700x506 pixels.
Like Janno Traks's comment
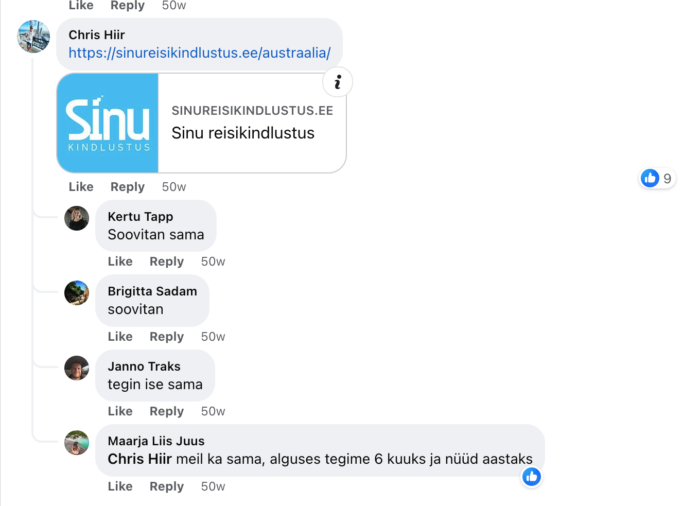(120, 411)
